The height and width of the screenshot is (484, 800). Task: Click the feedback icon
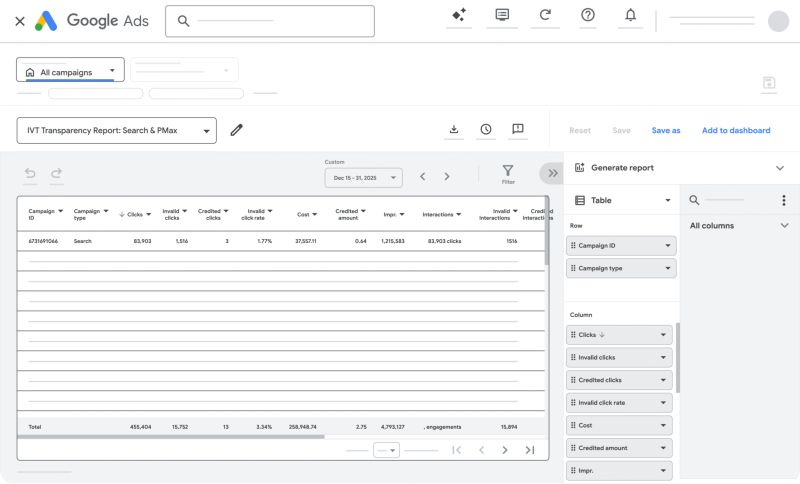click(x=518, y=129)
